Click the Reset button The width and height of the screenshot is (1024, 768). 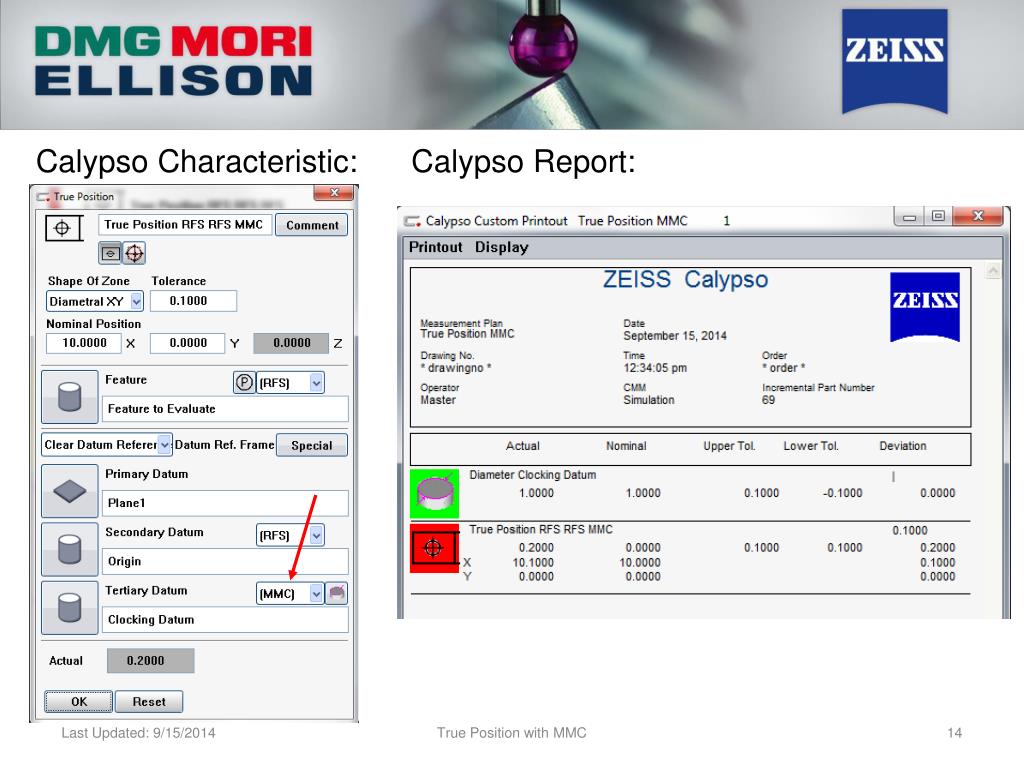pyautogui.click(x=149, y=701)
